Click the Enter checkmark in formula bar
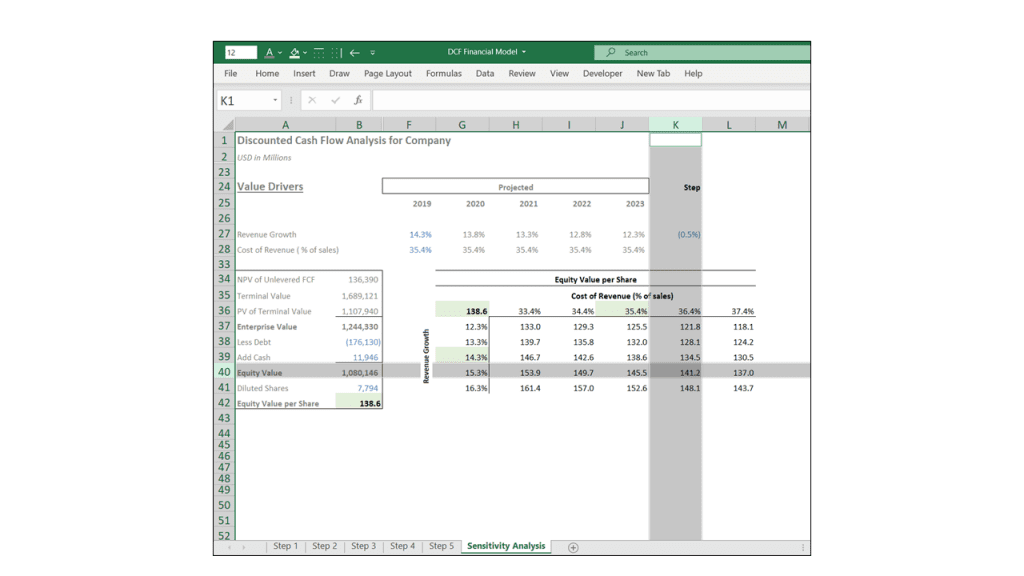This screenshot has width=1024, height=576. (334, 100)
